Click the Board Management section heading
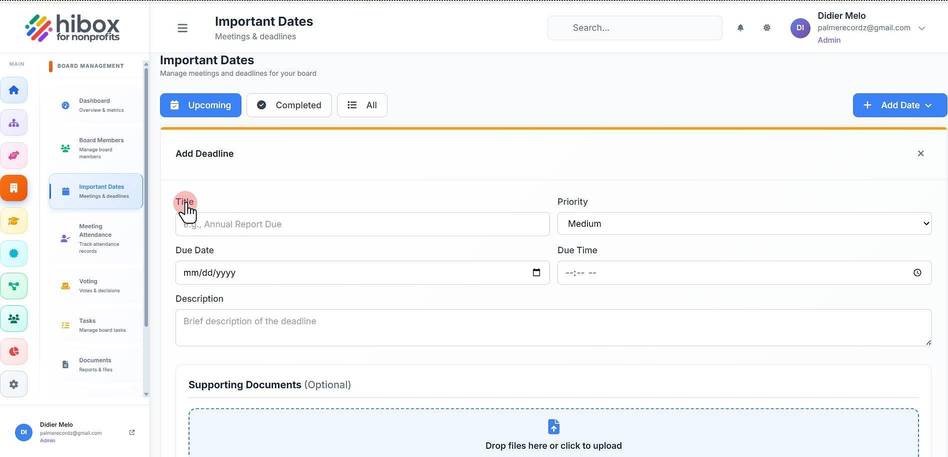Screen dimensions: 948x457 click(x=90, y=66)
